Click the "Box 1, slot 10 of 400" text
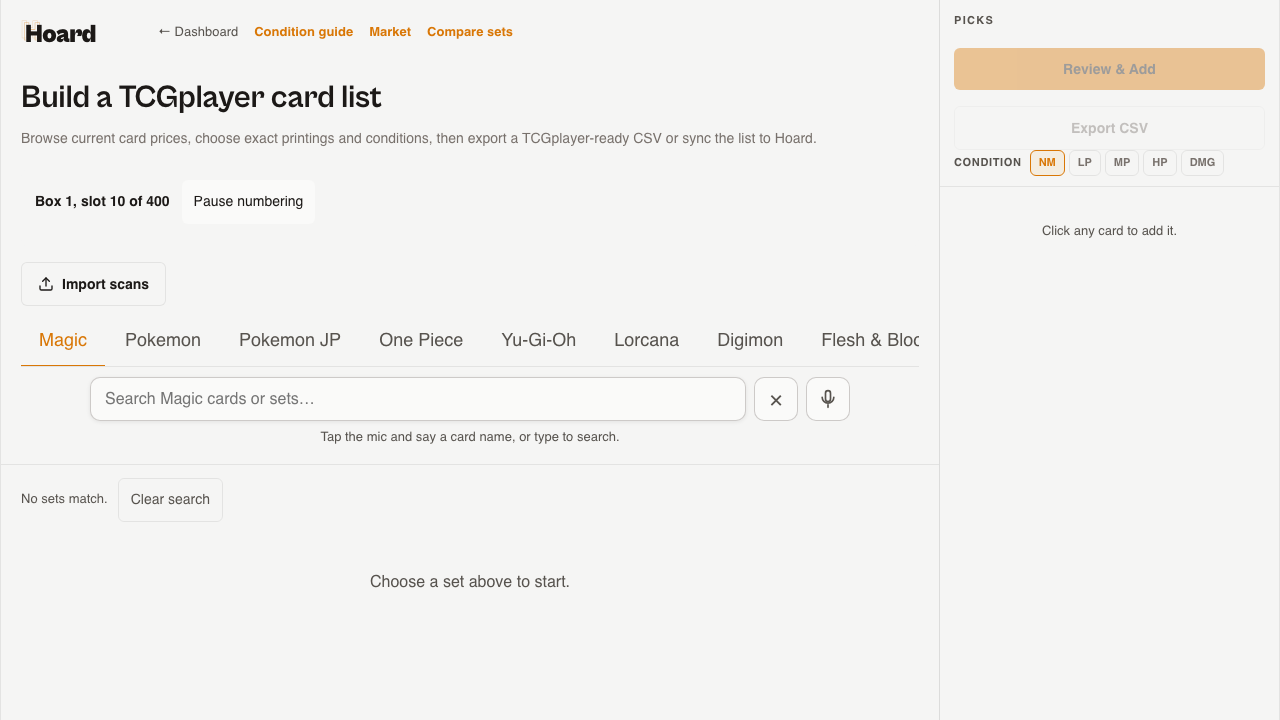Image resolution: width=1280 pixels, height=720 pixels. tap(102, 202)
